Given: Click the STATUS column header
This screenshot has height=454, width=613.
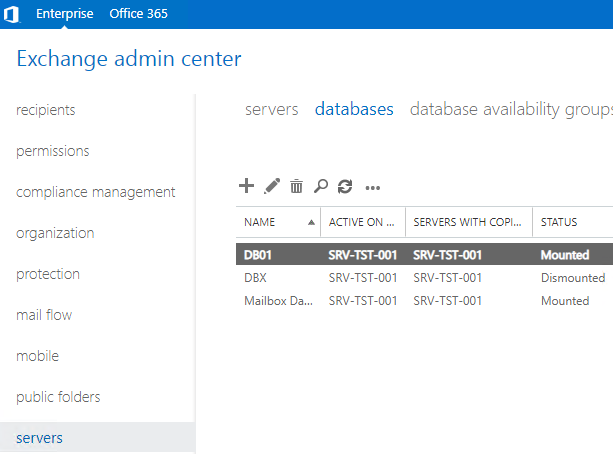Looking at the screenshot, I should [559, 222].
